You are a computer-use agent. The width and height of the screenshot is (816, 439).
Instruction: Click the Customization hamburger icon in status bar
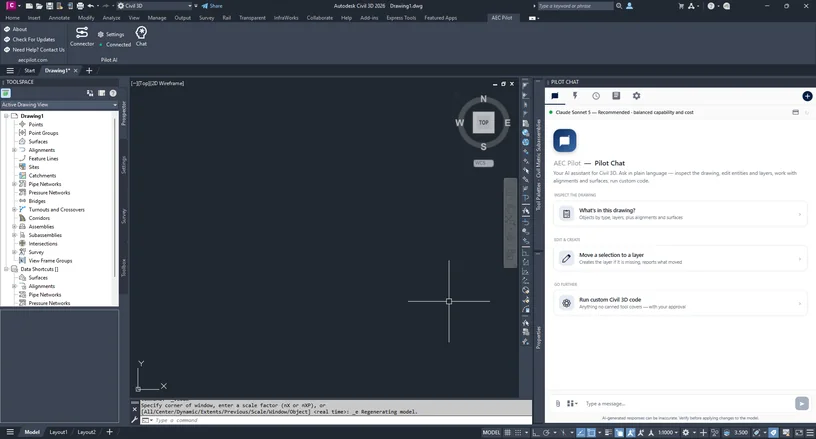(x=810, y=432)
